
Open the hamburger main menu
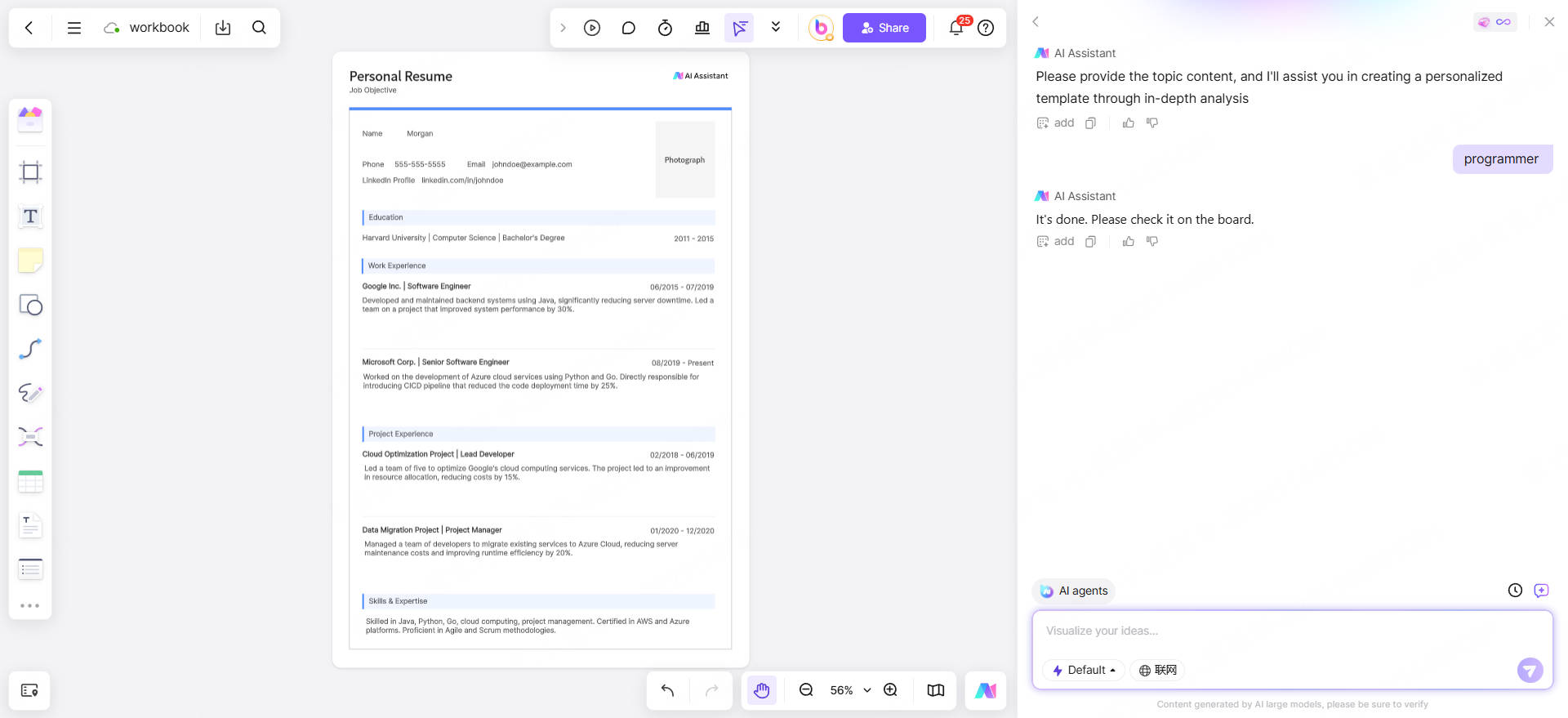[74, 28]
